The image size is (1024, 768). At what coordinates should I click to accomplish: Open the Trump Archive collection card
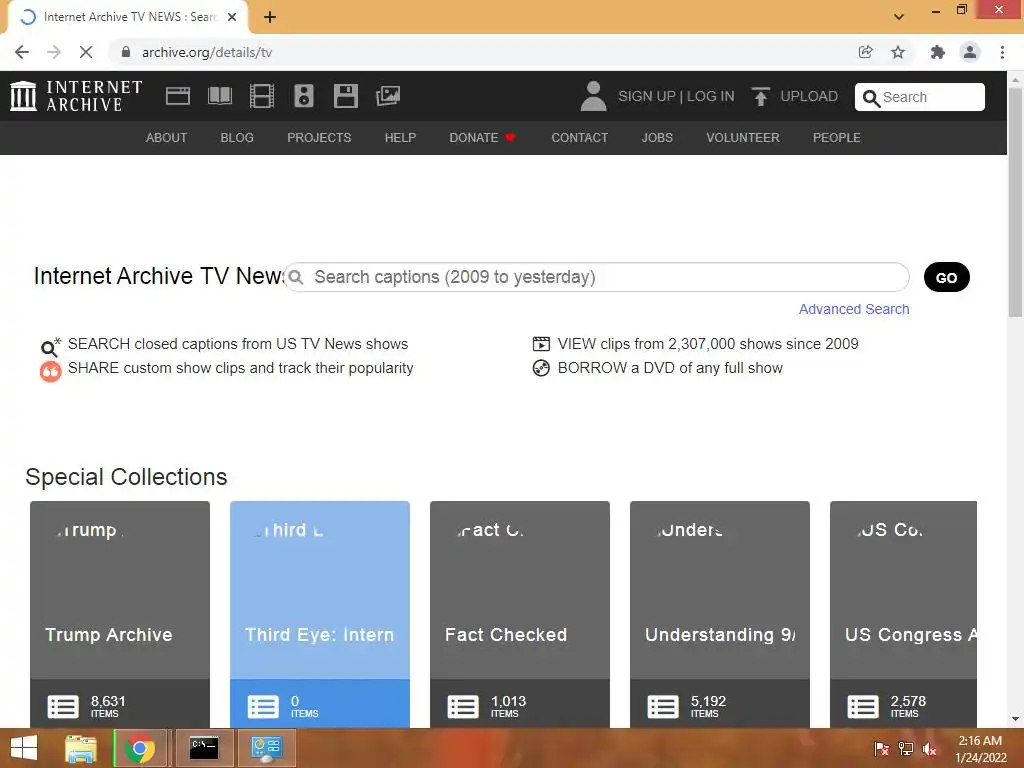(x=120, y=614)
